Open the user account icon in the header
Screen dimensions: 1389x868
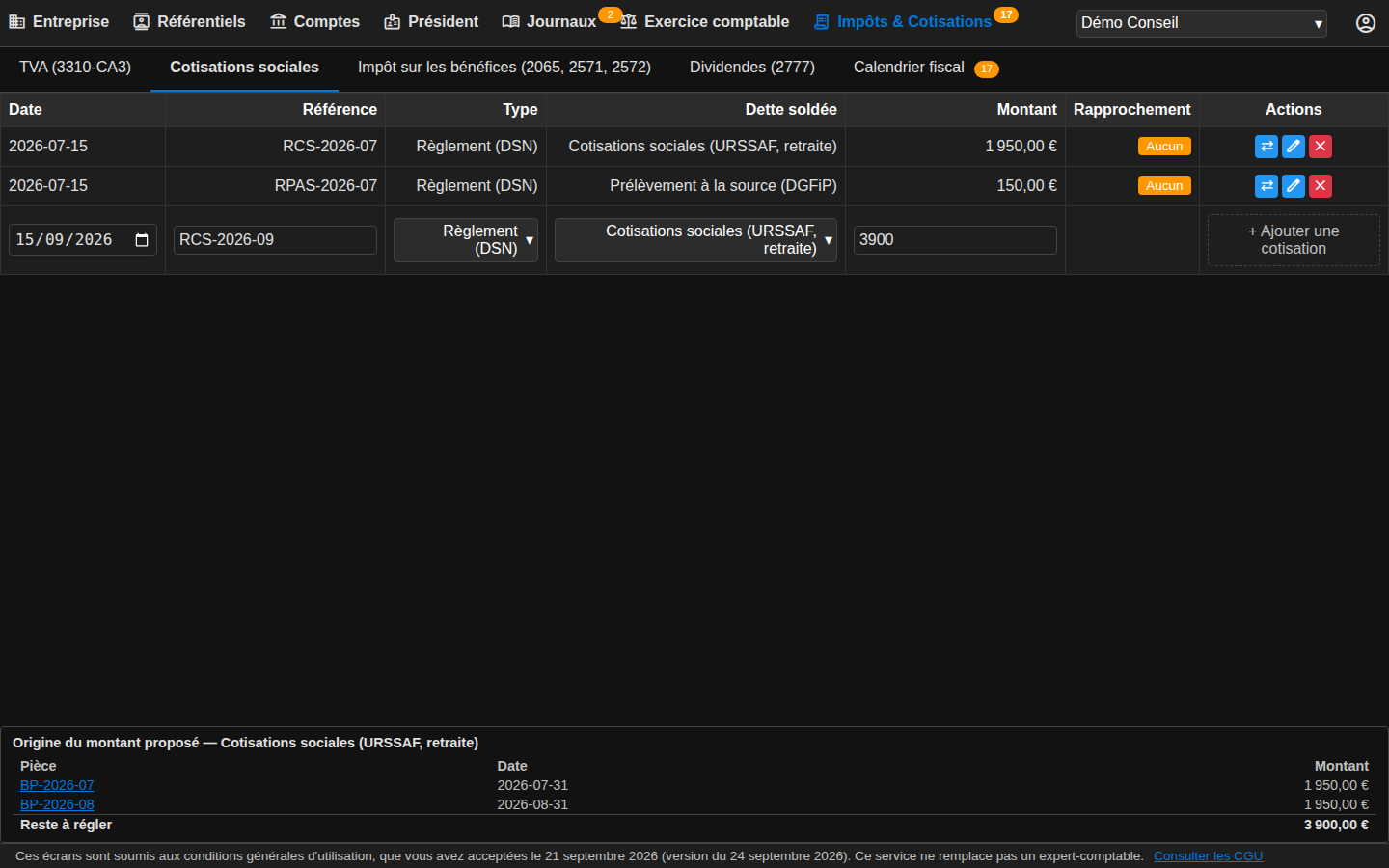[x=1366, y=23]
